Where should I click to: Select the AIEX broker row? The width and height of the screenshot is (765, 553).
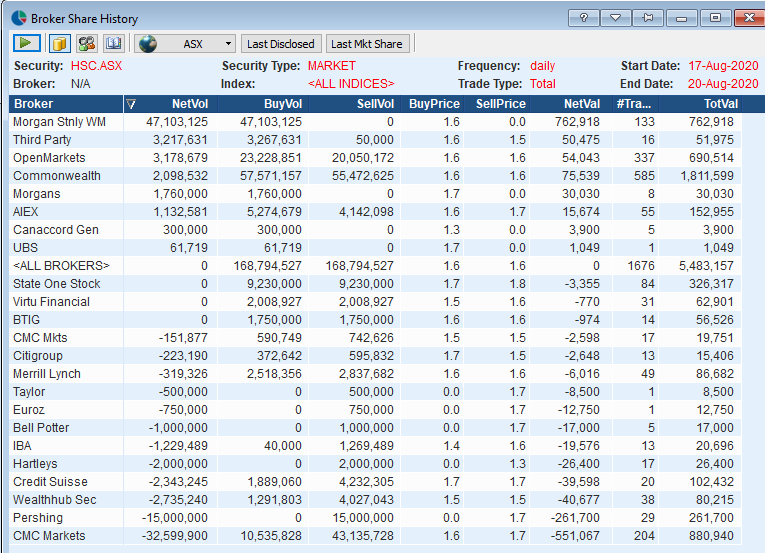pyautogui.click(x=375, y=212)
